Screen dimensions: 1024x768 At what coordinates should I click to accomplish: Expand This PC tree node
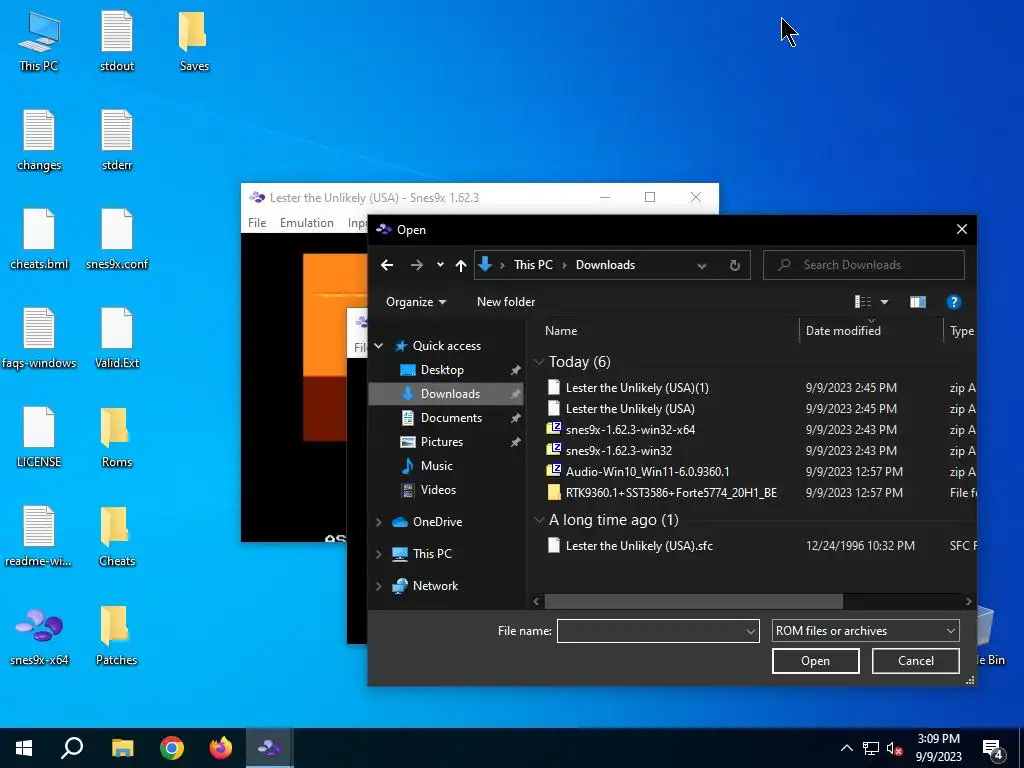[379, 554]
